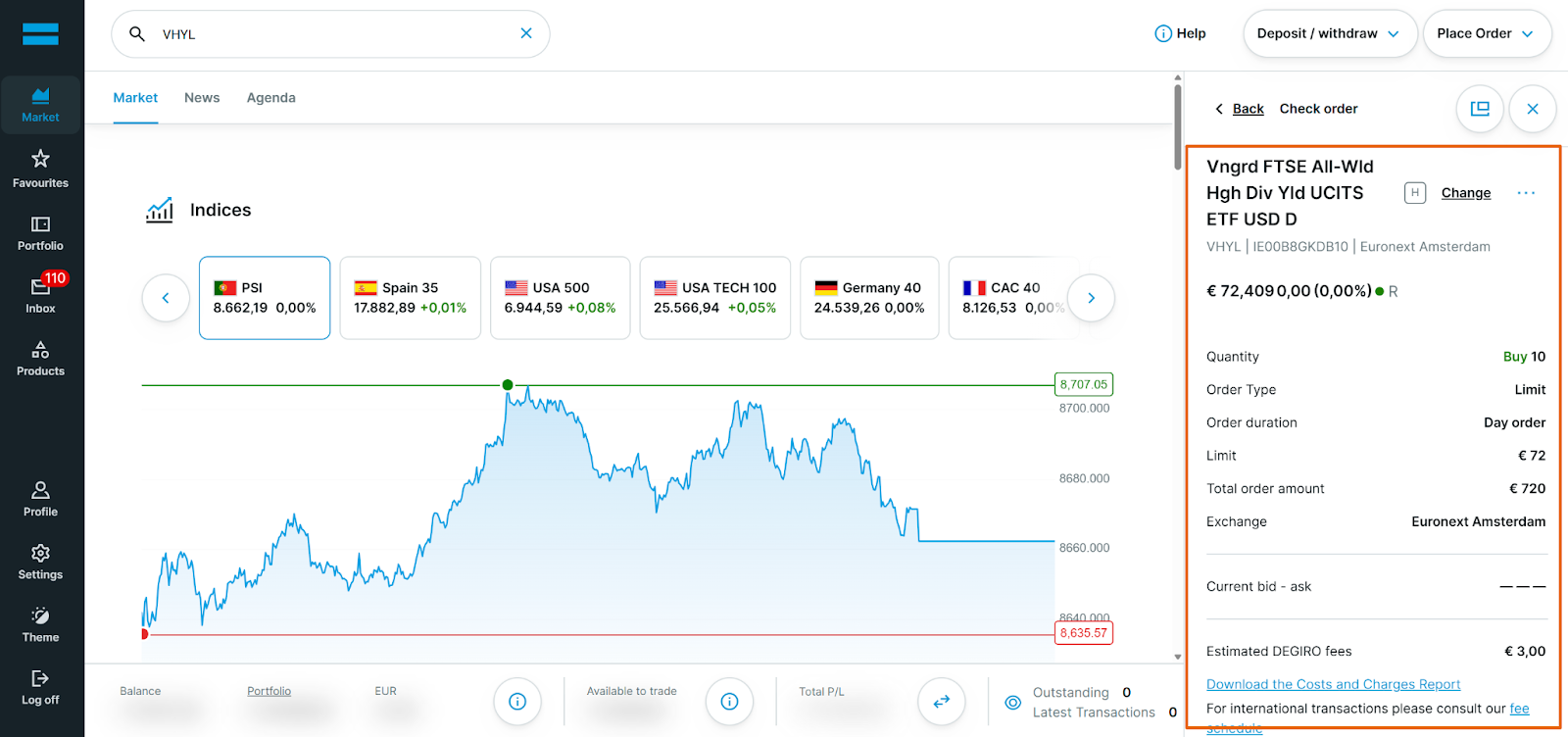Select the Germany 40 index card

click(x=869, y=298)
